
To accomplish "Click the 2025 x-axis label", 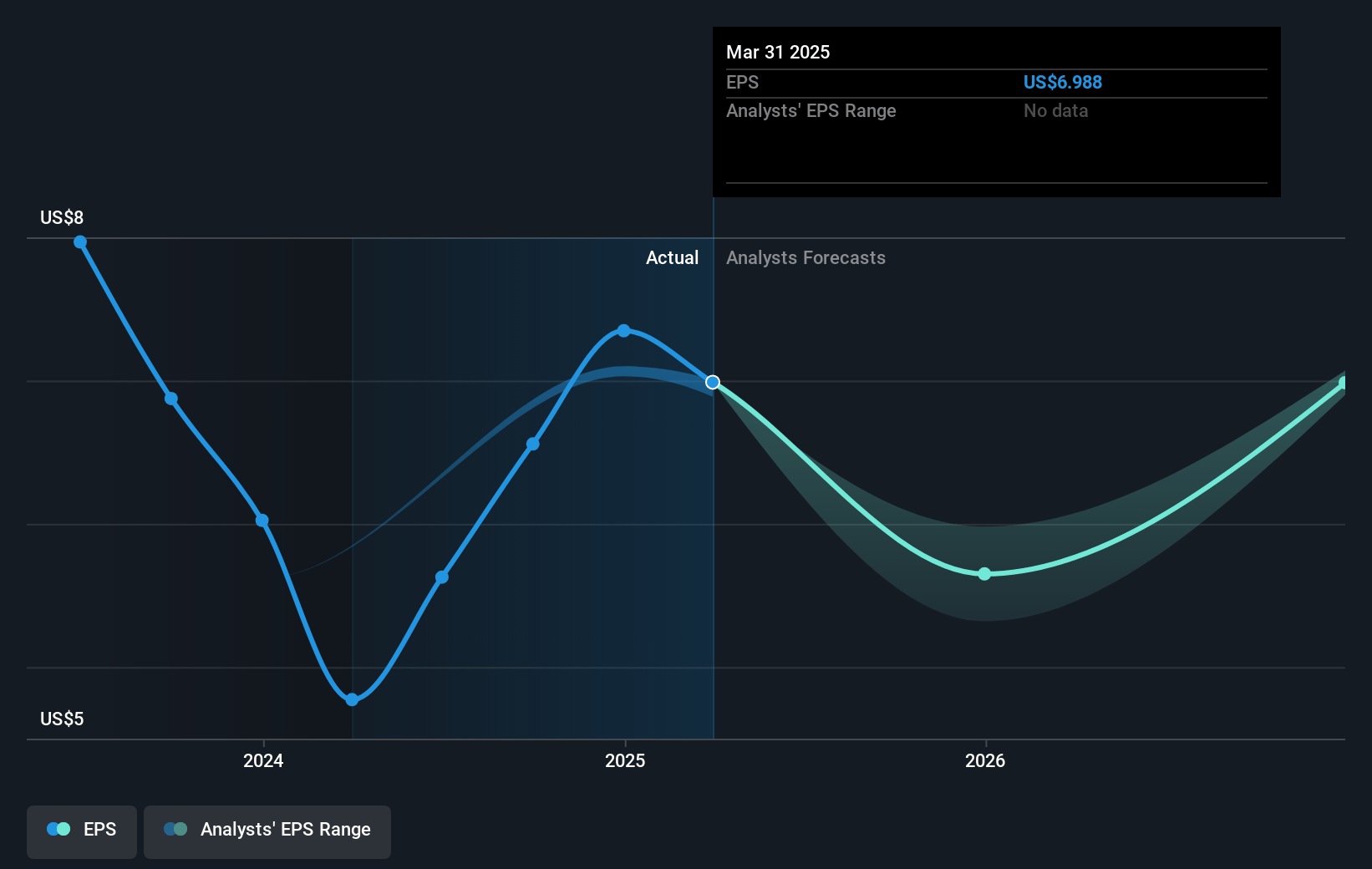I will click(625, 760).
